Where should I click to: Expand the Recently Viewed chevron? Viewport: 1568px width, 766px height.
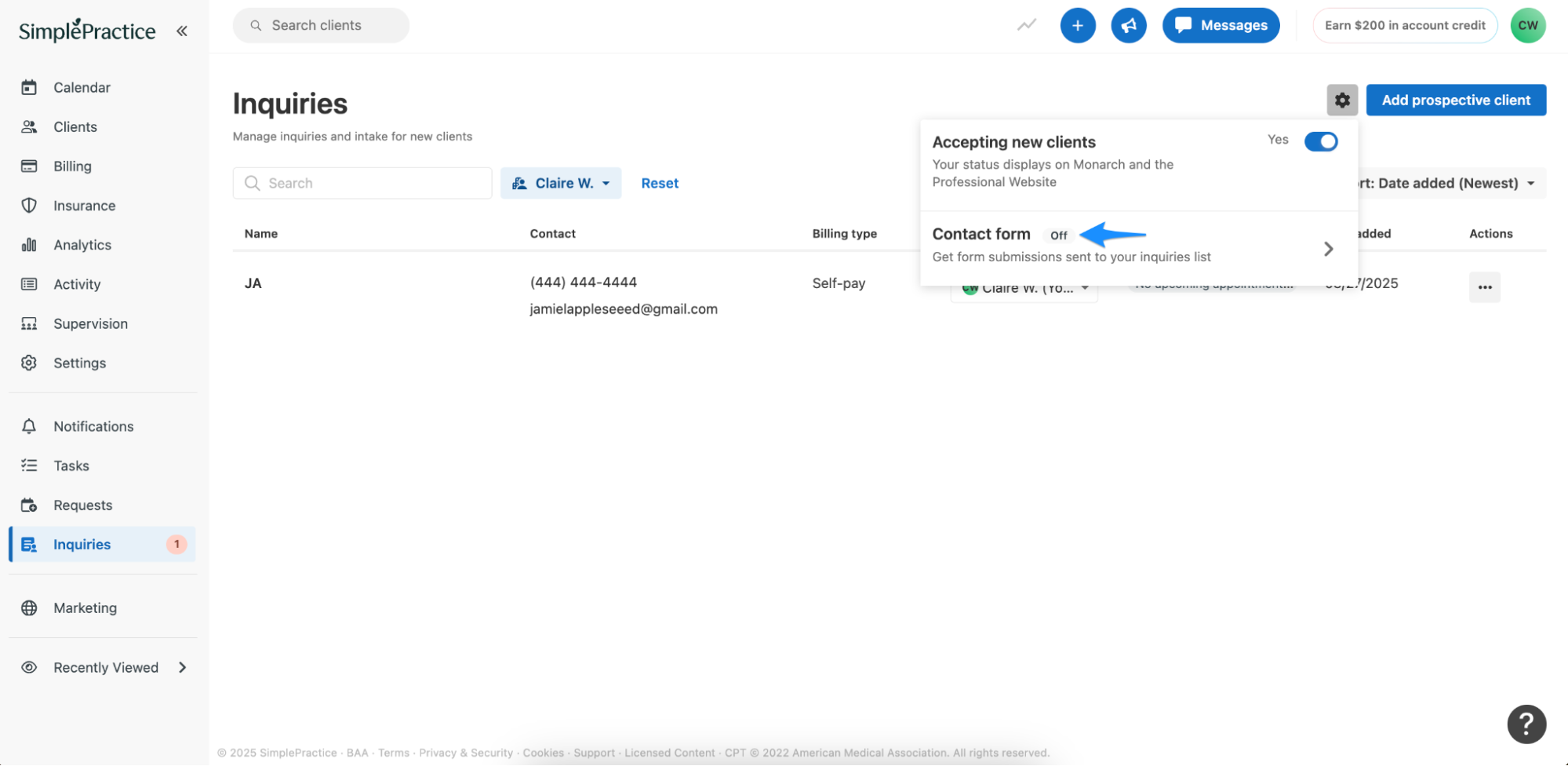point(182,667)
